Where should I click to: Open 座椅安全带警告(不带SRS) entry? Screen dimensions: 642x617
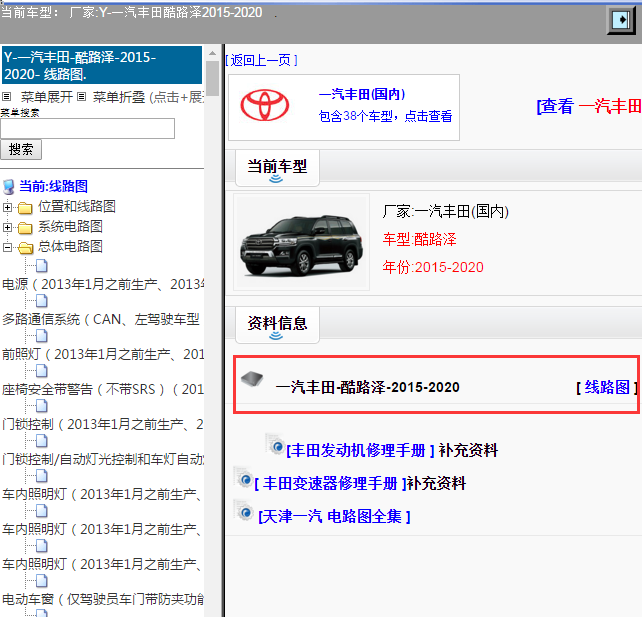pyautogui.click(x=103, y=389)
